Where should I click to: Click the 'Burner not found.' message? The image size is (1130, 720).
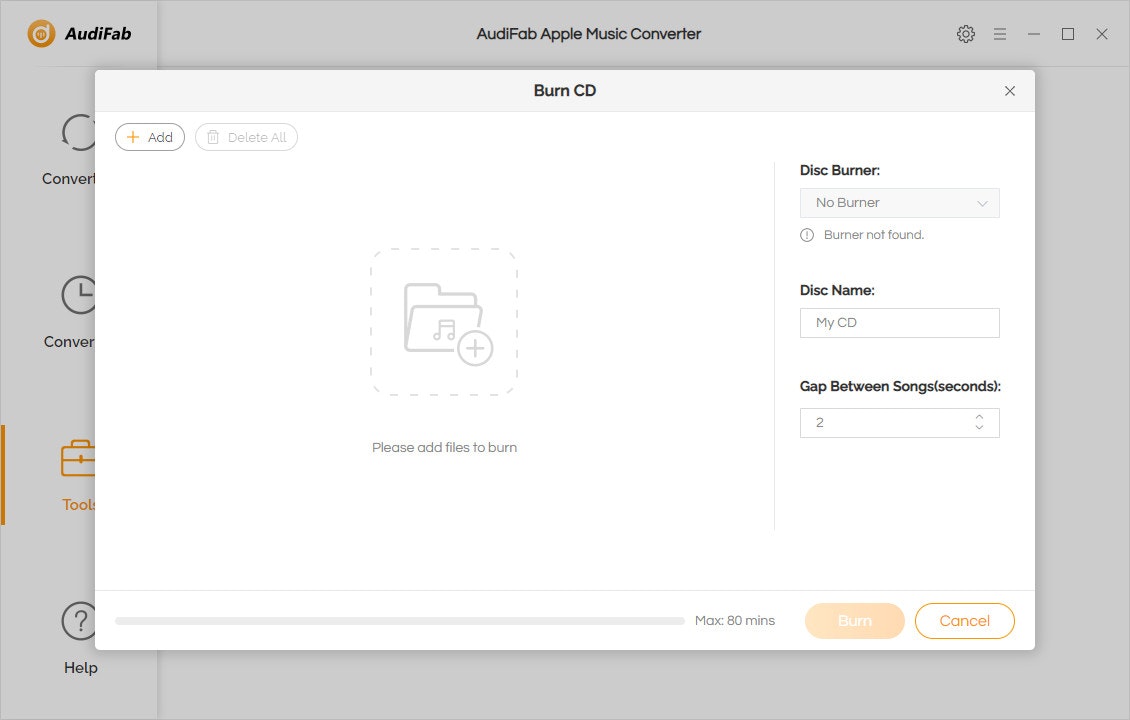click(873, 235)
